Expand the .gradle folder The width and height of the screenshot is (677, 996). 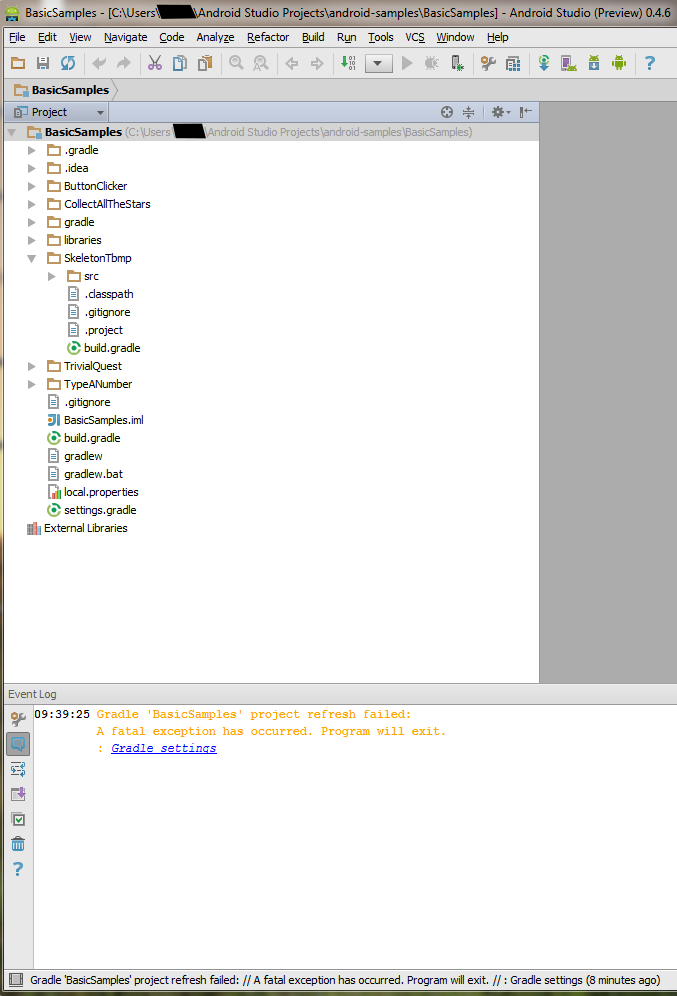point(32,151)
